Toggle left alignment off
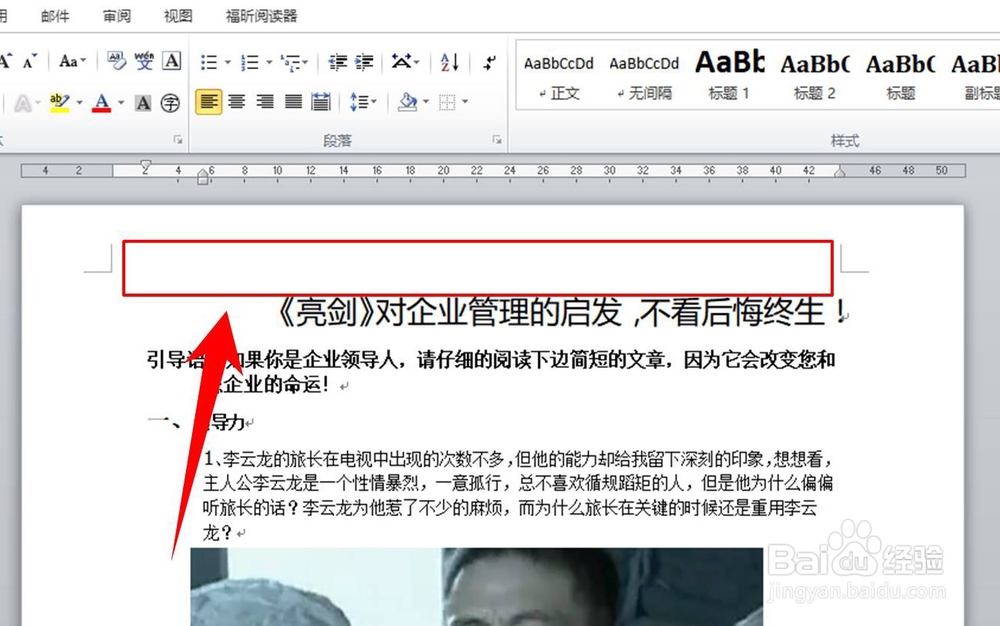The height and width of the screenshot is (626, 1000). pyautogui.click(x=209, y=101)
